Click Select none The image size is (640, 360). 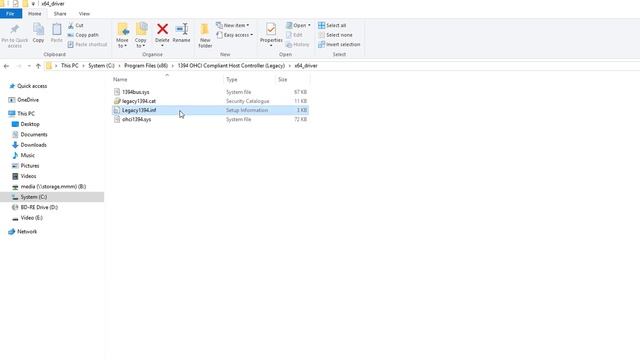336,35
